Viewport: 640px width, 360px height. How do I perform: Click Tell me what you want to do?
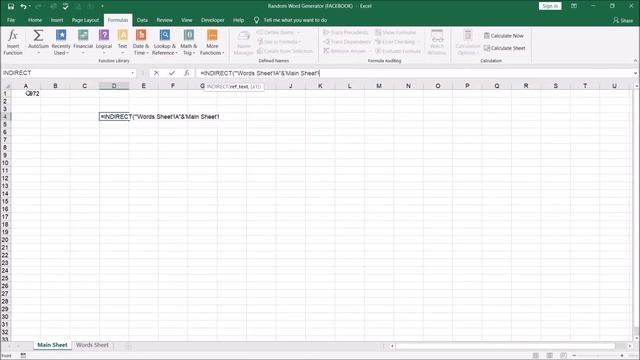[290, 20]
